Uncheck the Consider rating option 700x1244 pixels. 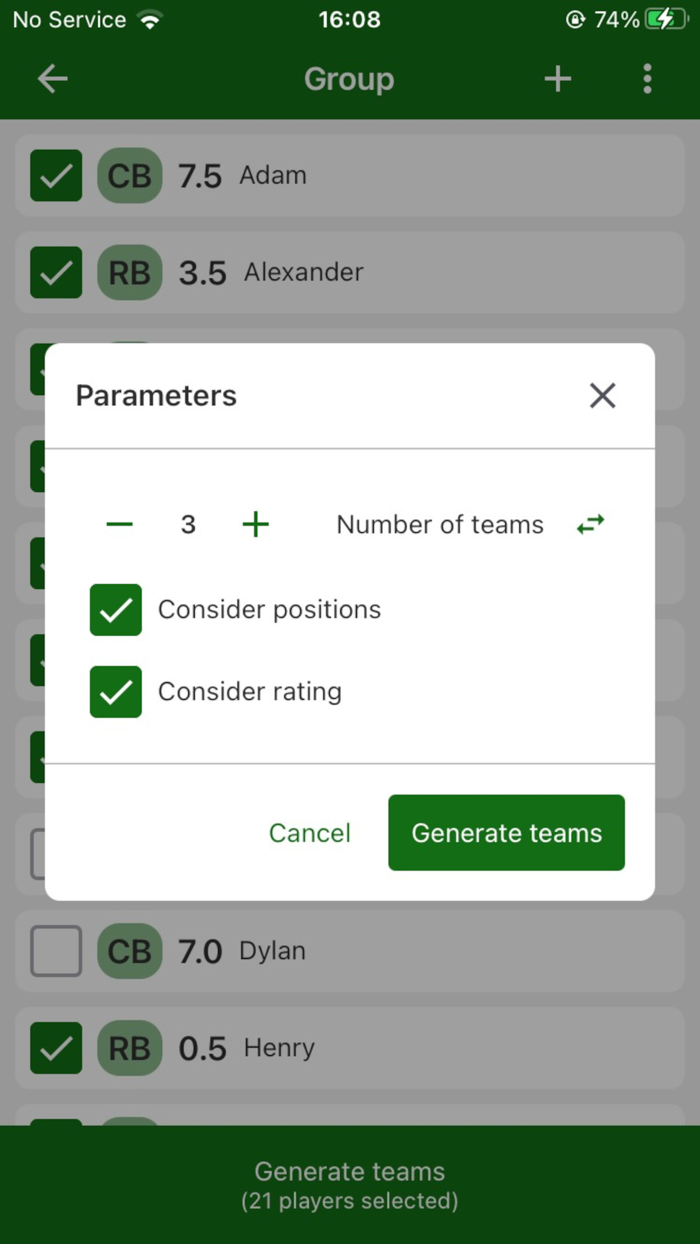point(115,691)
